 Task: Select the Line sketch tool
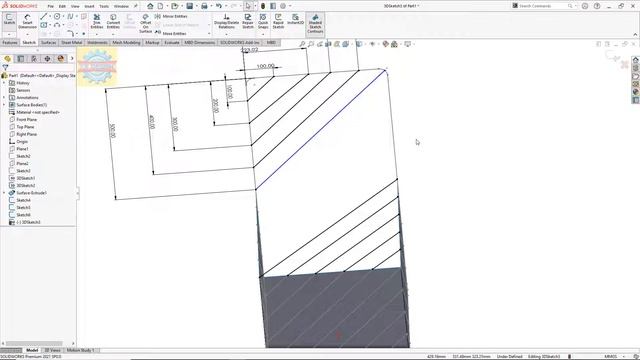point(43,16)
